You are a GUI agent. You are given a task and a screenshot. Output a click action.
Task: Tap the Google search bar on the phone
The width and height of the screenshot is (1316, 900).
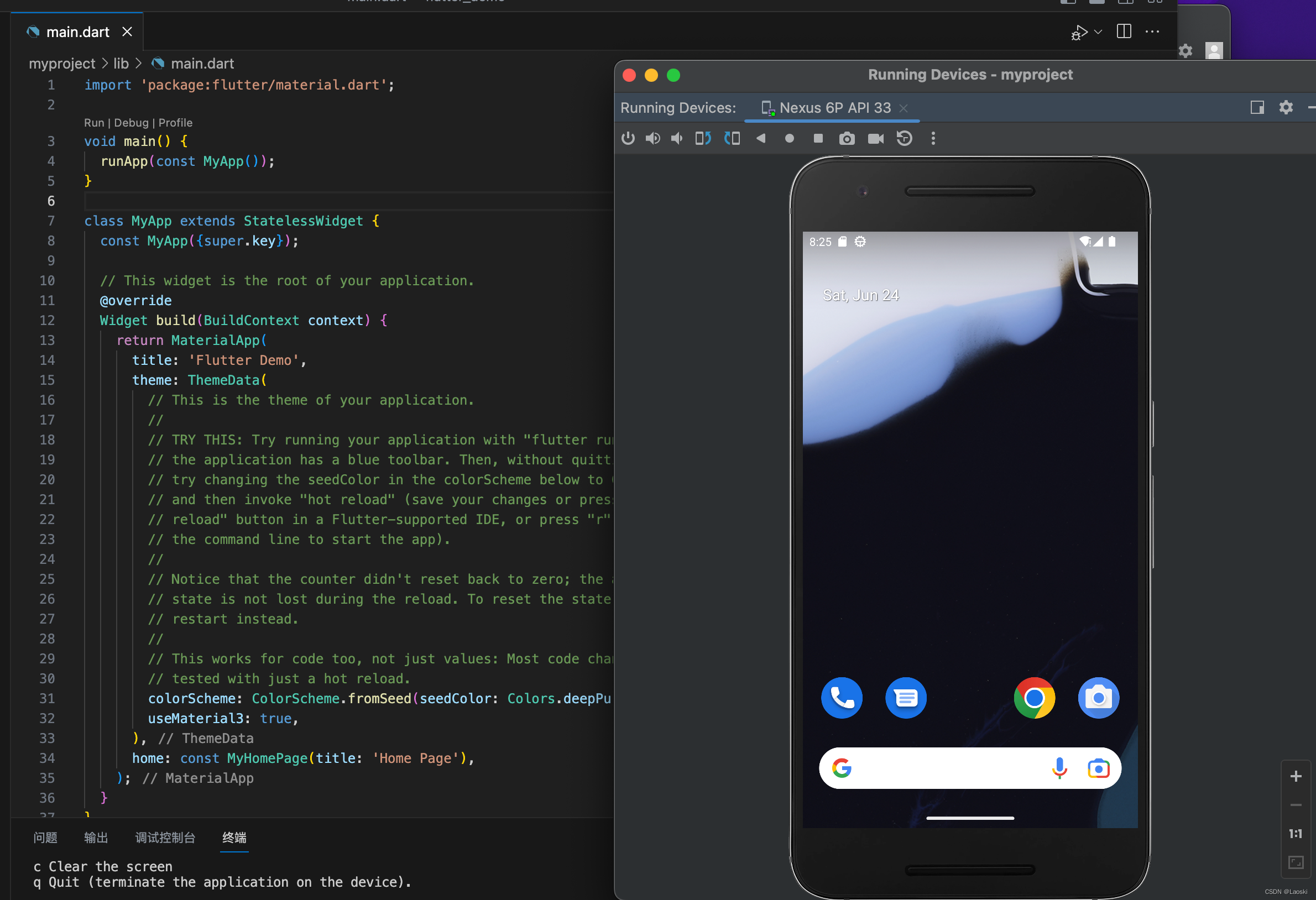pyautogui.click(x=951, y=768)
